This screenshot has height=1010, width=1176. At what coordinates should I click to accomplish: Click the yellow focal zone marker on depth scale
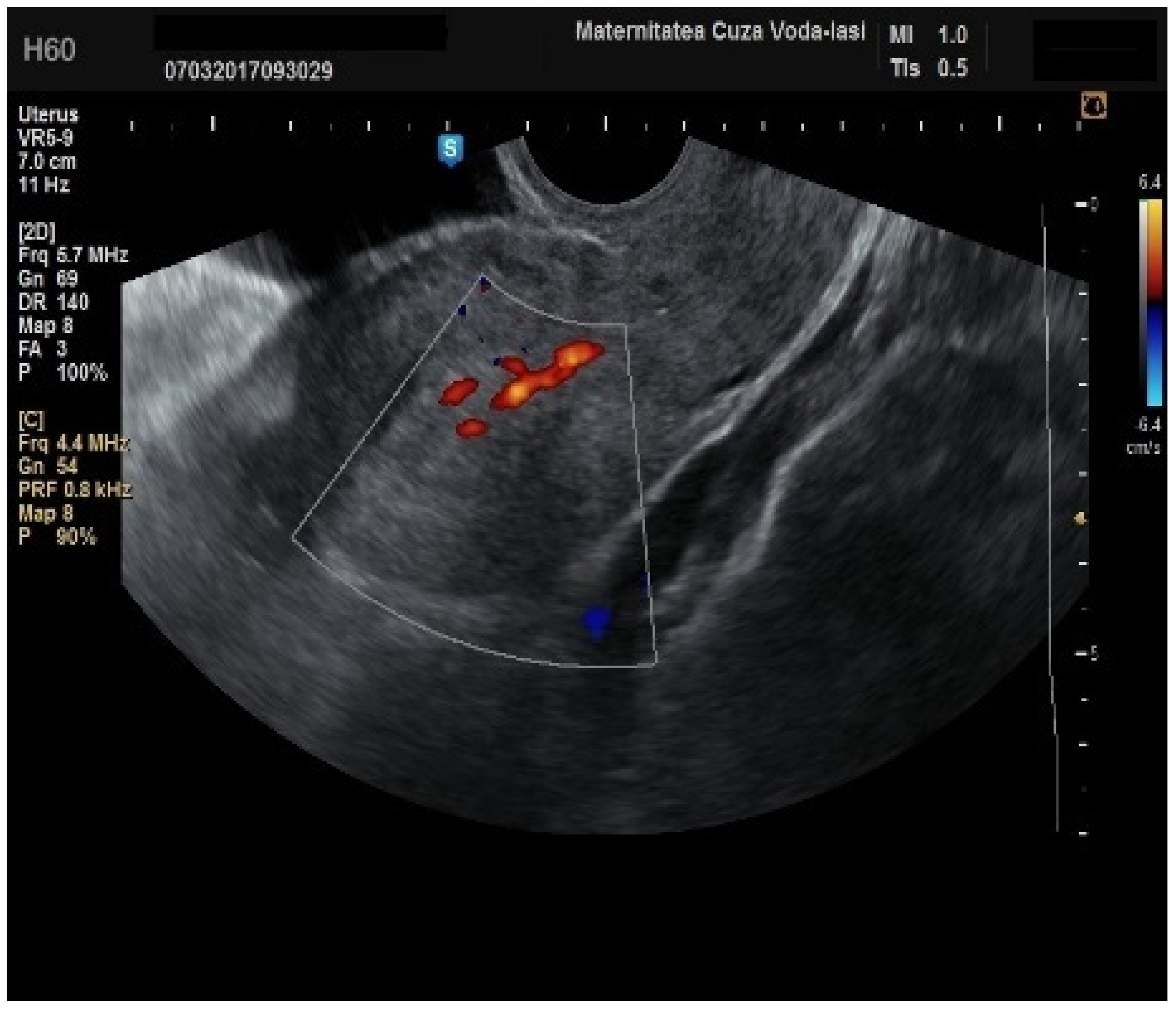point(1081,518)
